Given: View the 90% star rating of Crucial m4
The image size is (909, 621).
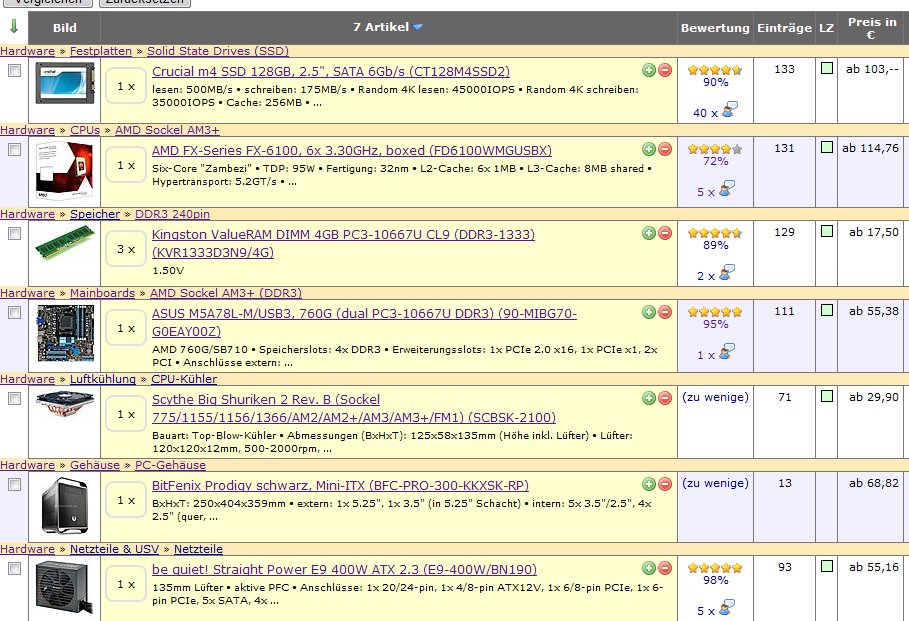Looking at the screenshot, I should 715,70.
